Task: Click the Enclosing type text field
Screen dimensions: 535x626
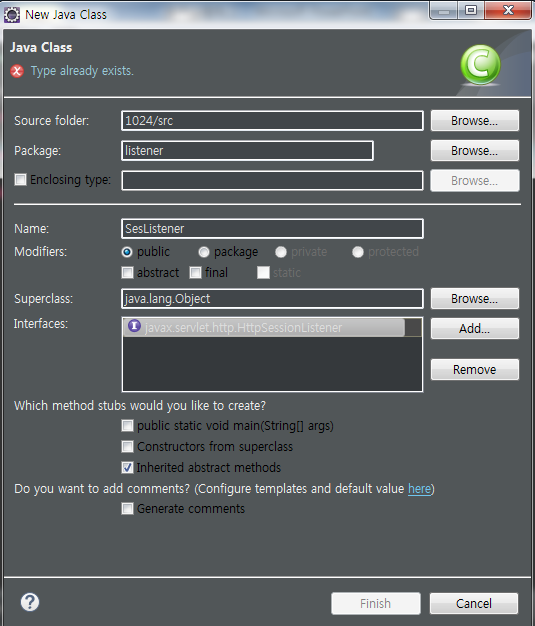Action: tap(272, 180)
